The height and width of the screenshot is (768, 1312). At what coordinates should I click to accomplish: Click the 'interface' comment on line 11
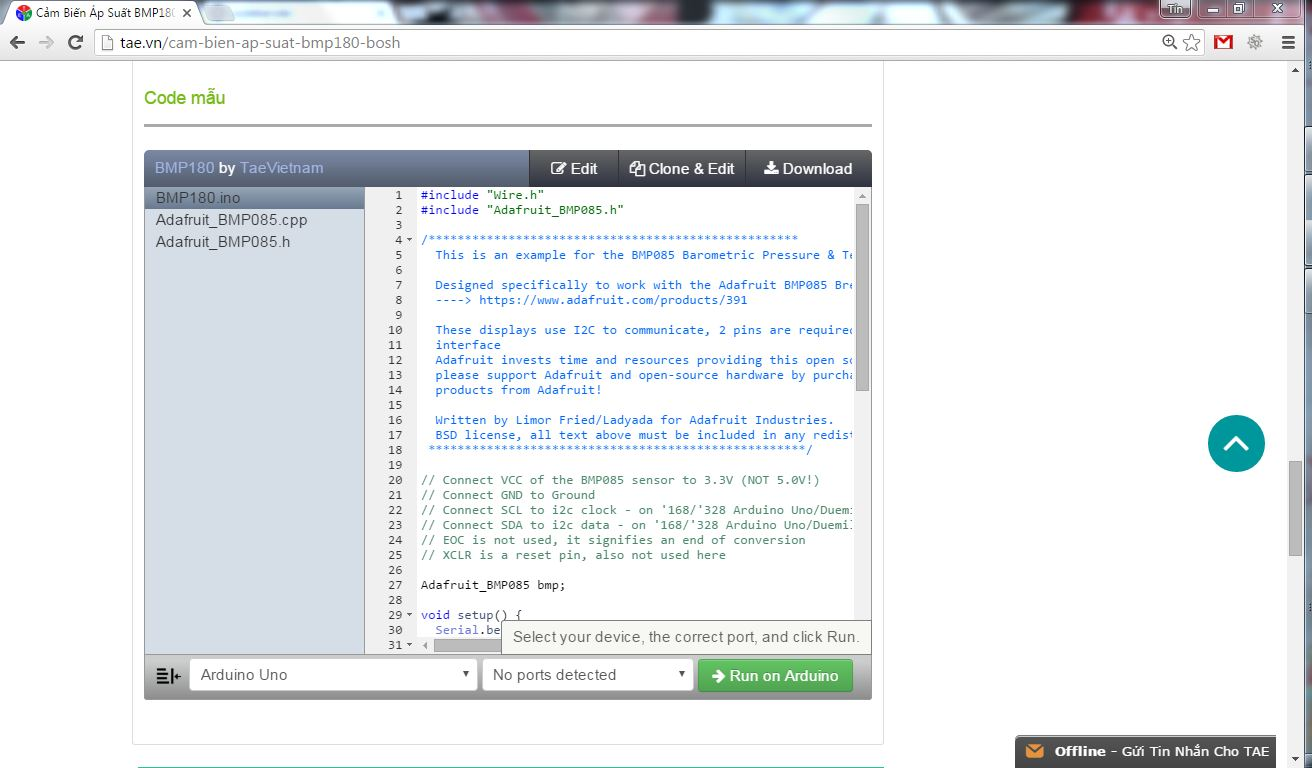pyautogui.click(x=468, y=345)
